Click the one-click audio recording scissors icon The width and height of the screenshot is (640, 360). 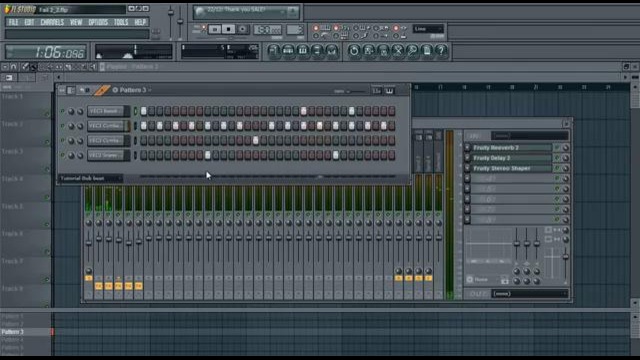click(398, 51)
